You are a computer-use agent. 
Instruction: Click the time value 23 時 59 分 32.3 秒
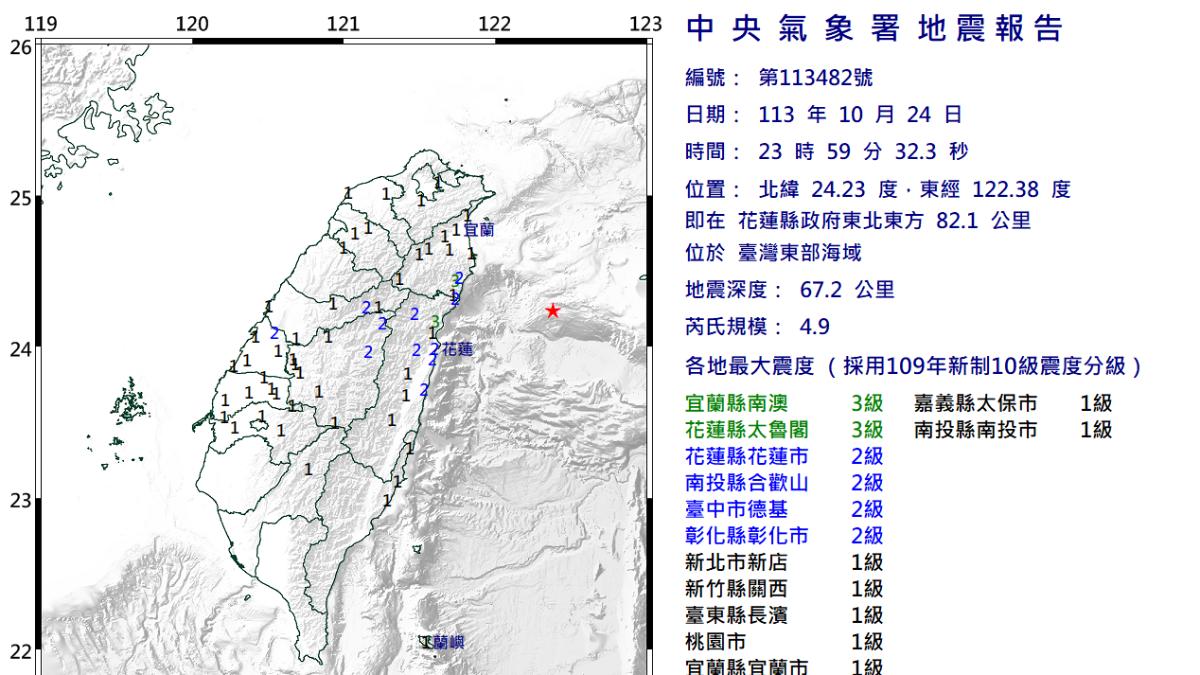point(864,153)
